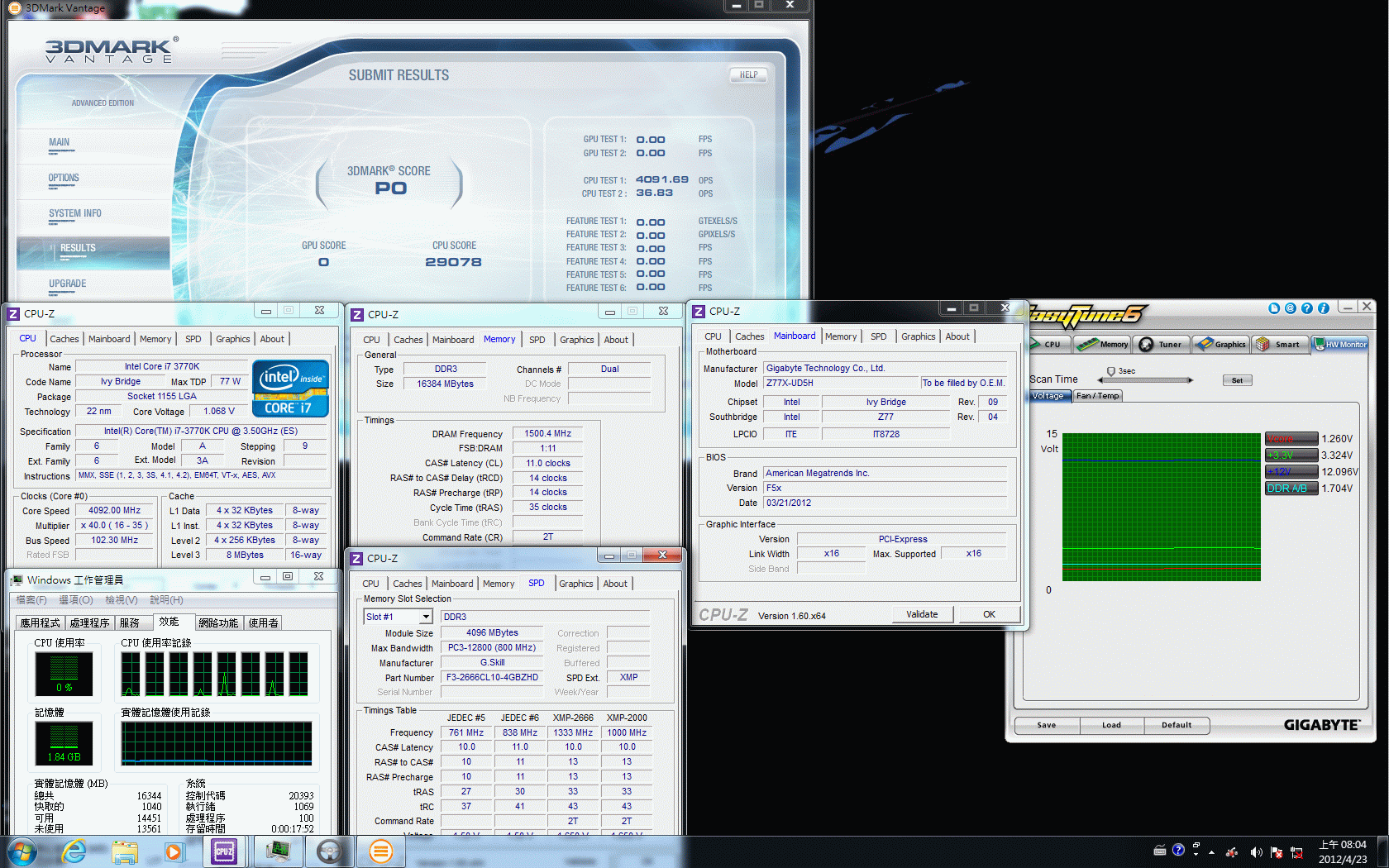Show hidden tray icons arrow
The image size is (1389, 868).
coord(1212,852)
